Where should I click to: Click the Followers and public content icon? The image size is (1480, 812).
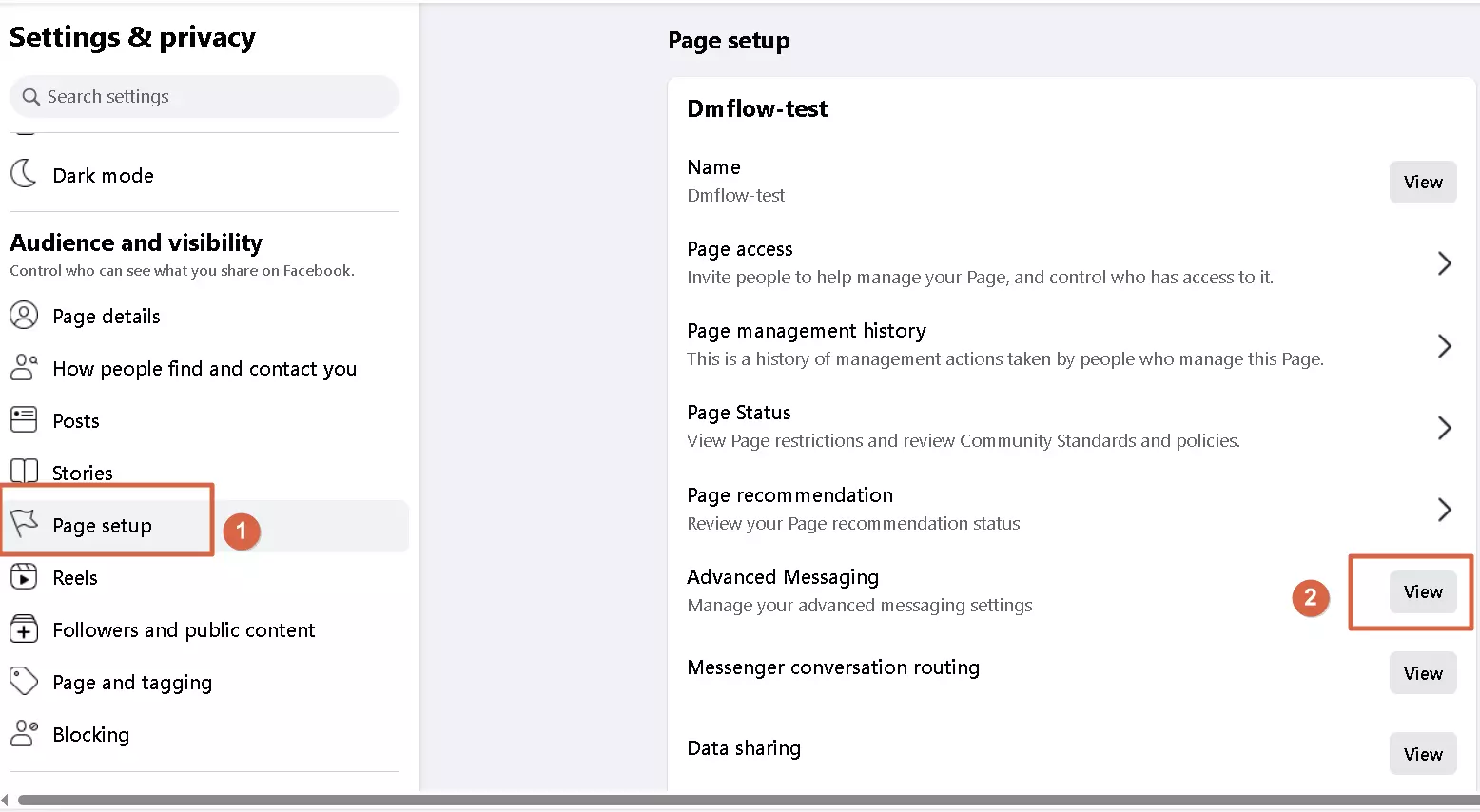coord(24,628)
